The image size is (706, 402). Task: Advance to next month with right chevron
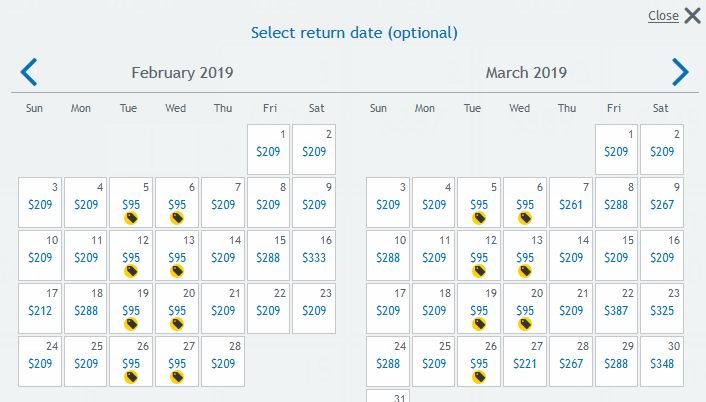click(680, 72)
